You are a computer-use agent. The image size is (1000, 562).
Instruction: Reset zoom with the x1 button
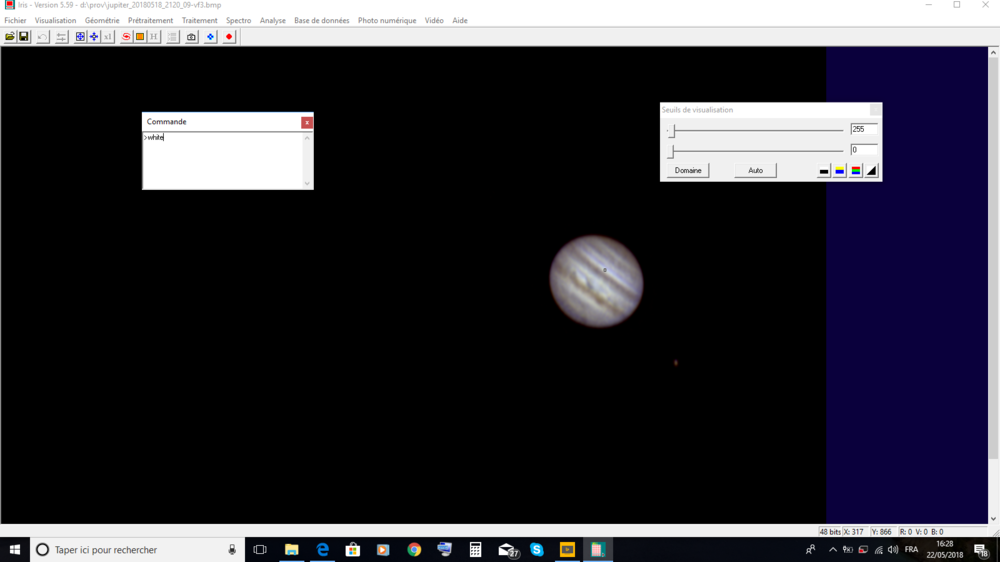(x=107, y=37)
